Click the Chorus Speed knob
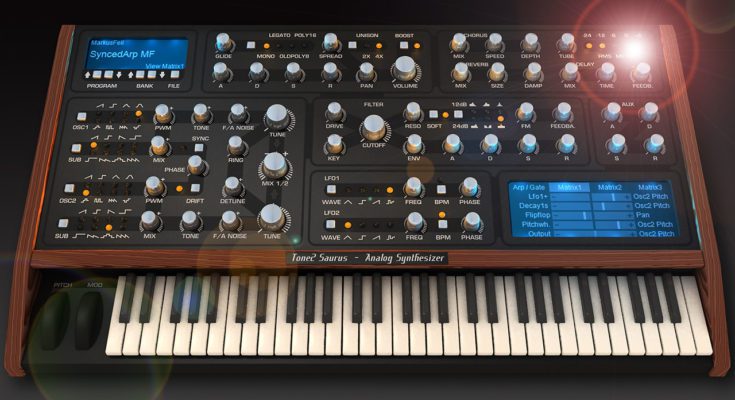 tap(496, 43)
